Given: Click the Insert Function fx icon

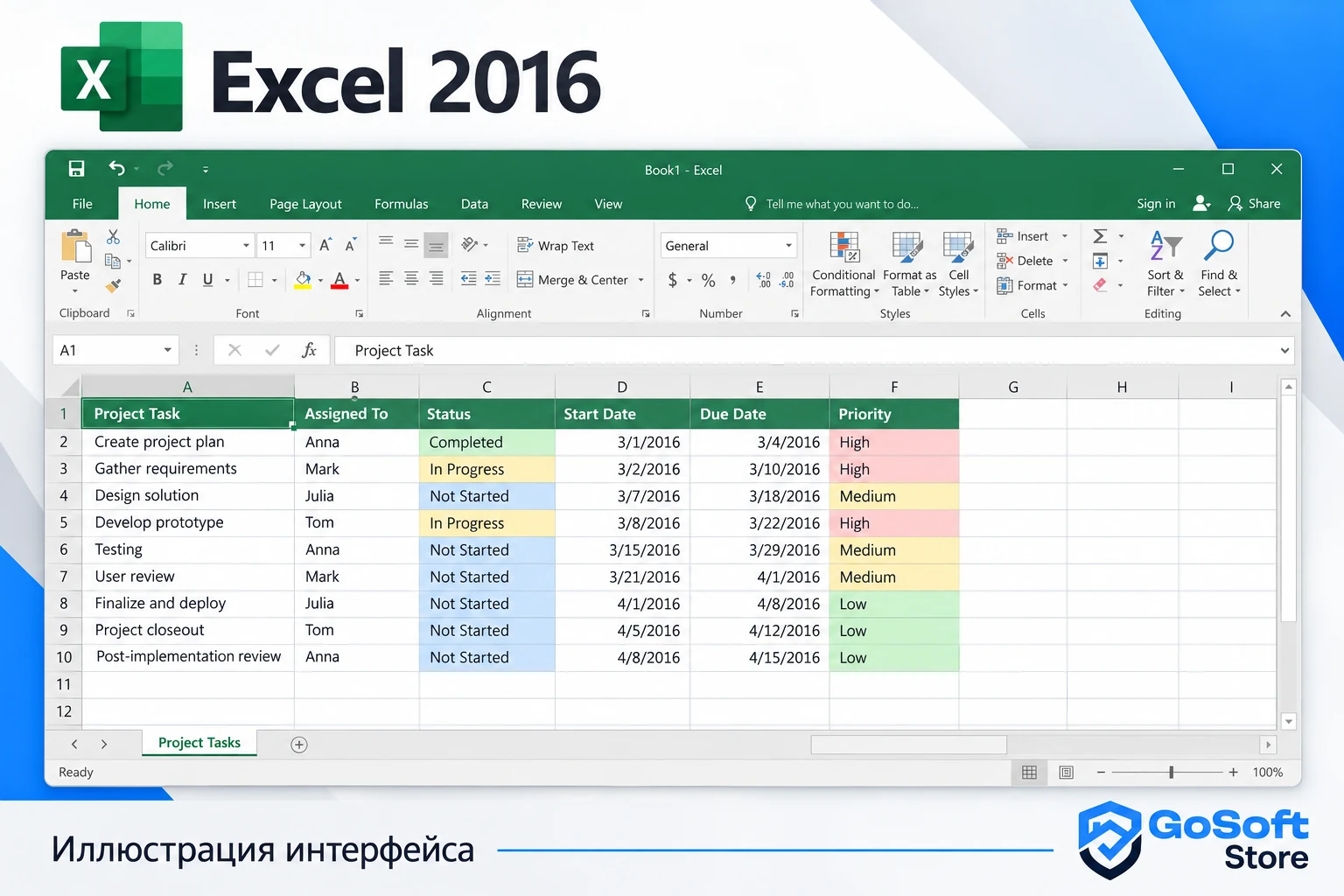Looking at the screenshot, I should [309, 350].
